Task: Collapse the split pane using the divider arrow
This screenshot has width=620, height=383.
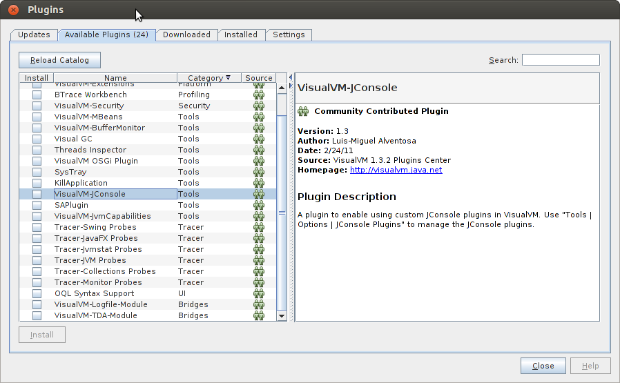Action: (290, 77)
